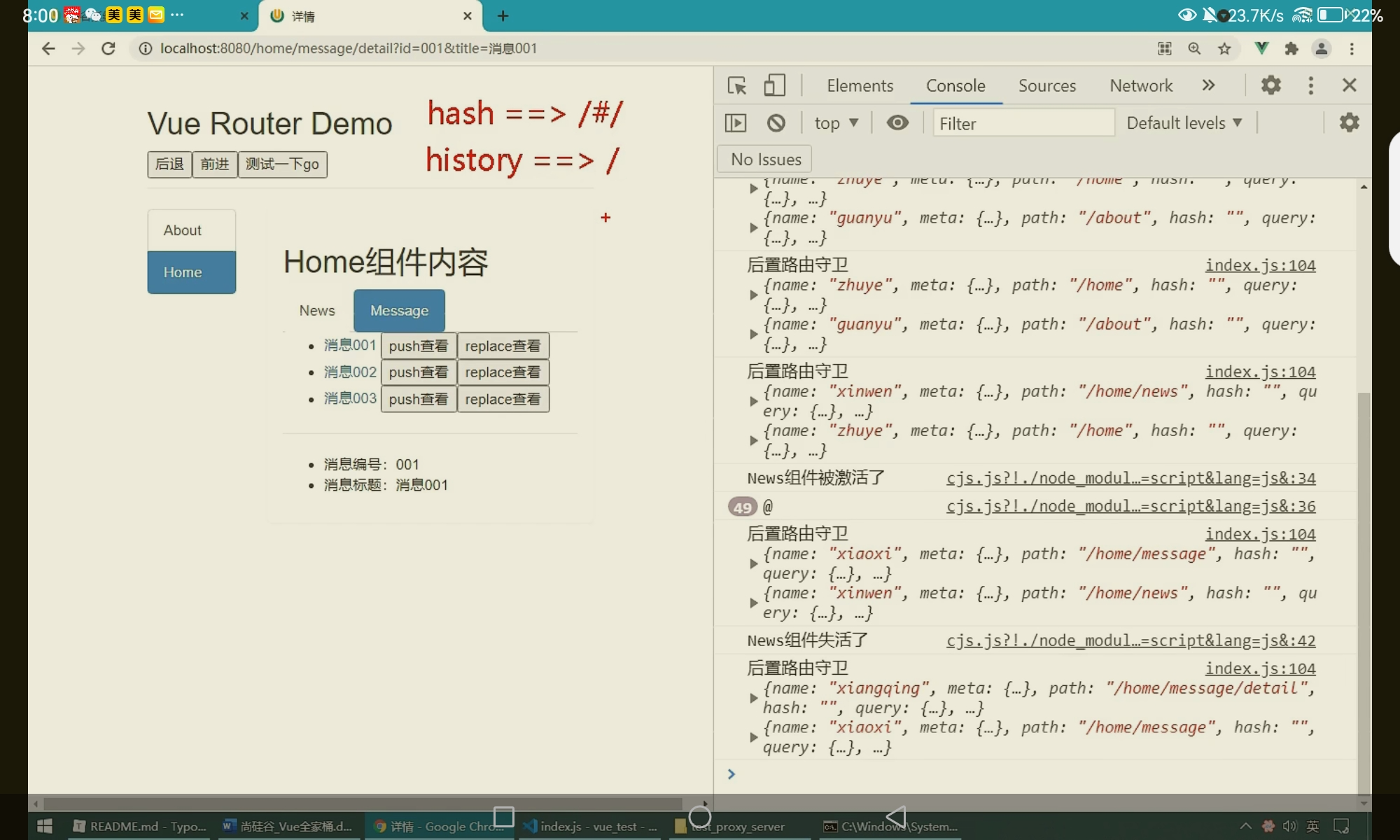Show more DevTools tabs chevron
This screenshot has width=1400, height=840.
[x=1208, y=85]
